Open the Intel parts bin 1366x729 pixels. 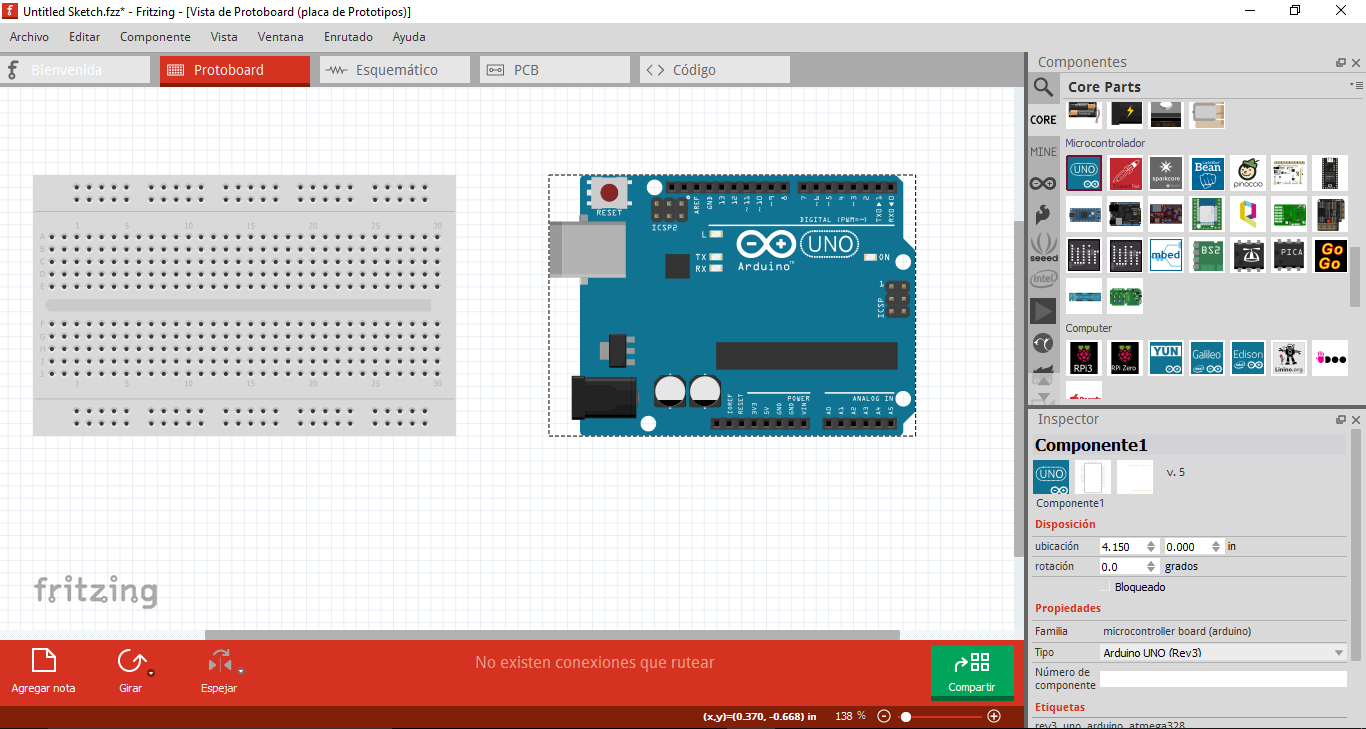tap(1043, 278)
